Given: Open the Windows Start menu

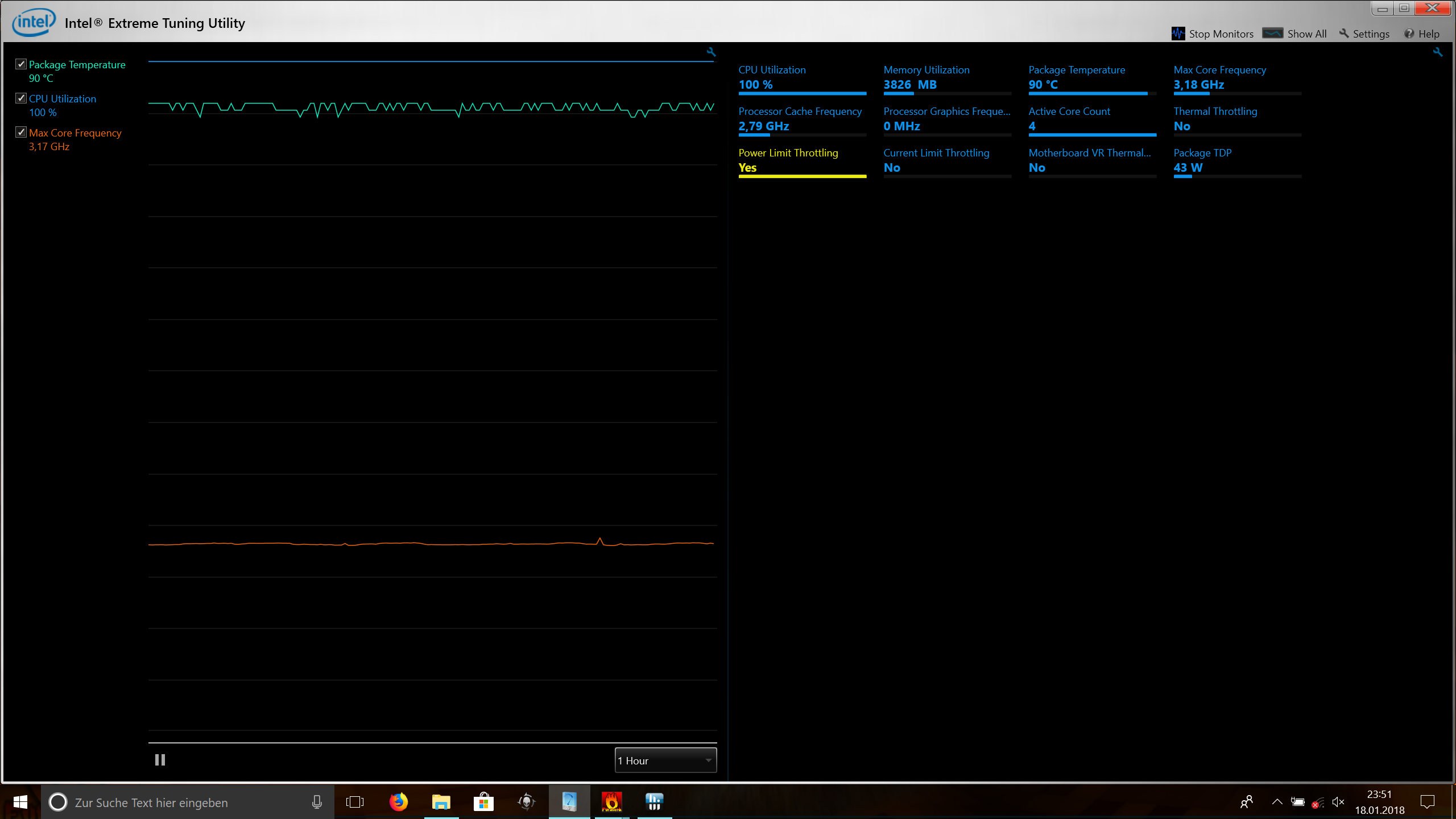Looking at the screenshot, I should coord(20,802).
